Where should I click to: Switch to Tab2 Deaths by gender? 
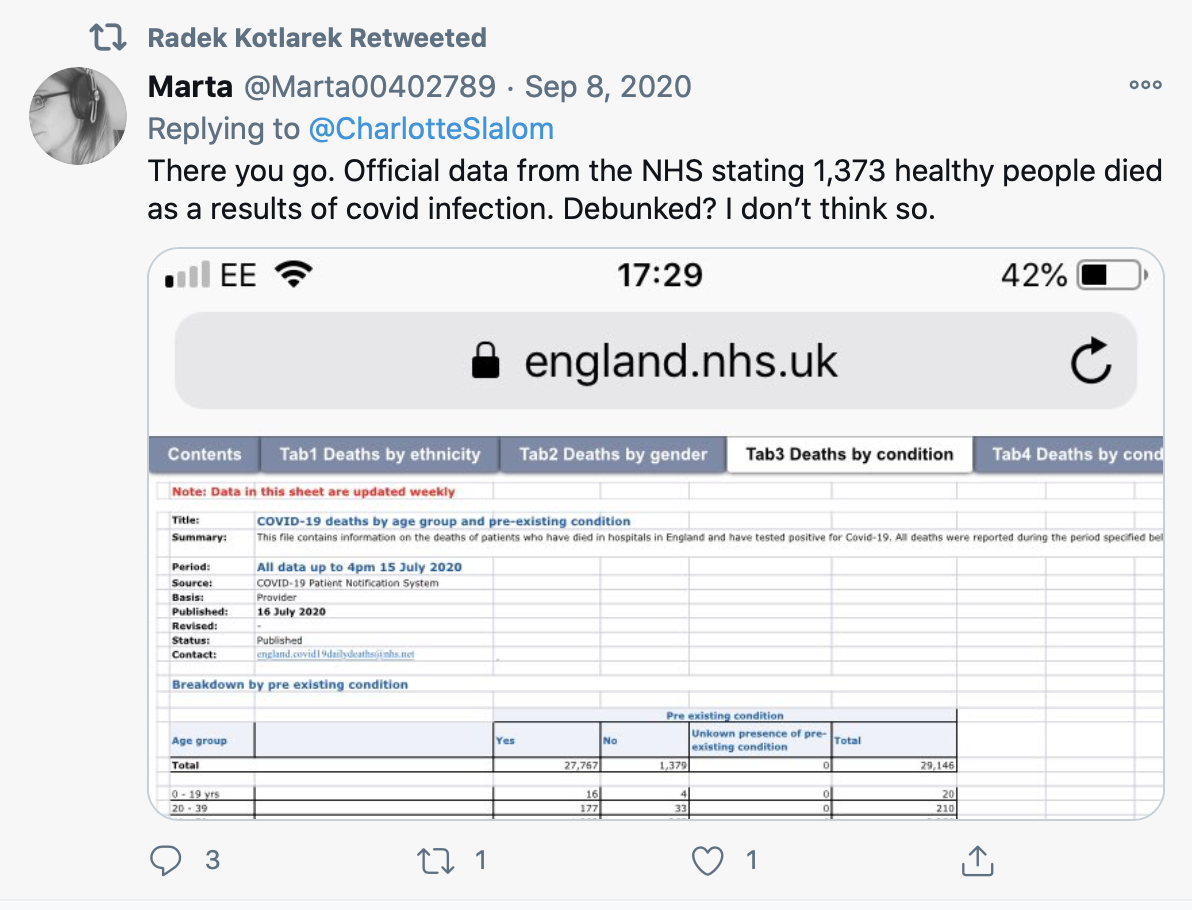(612, 454)
